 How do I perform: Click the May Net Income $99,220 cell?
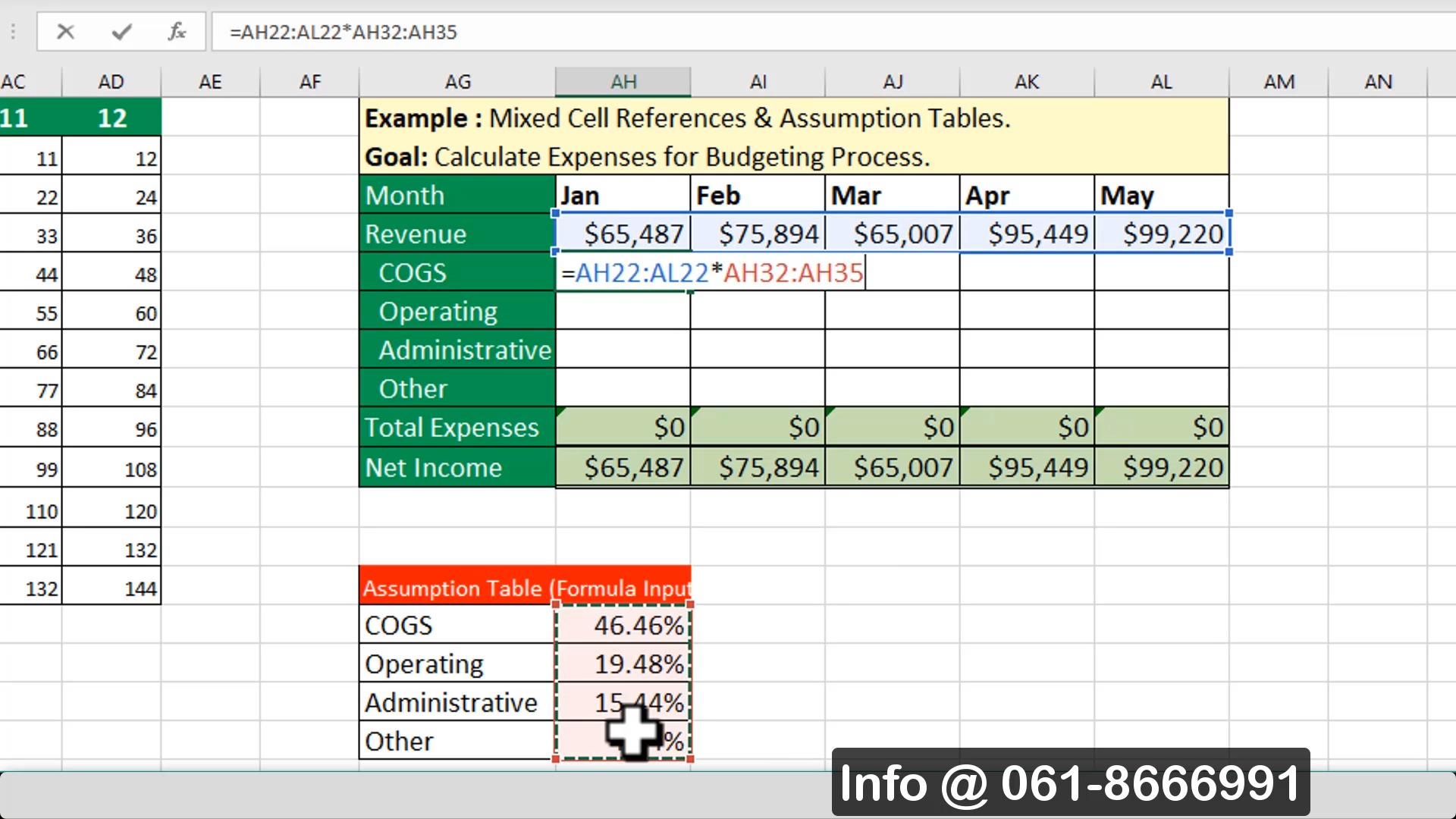(x=1162, y=467)
